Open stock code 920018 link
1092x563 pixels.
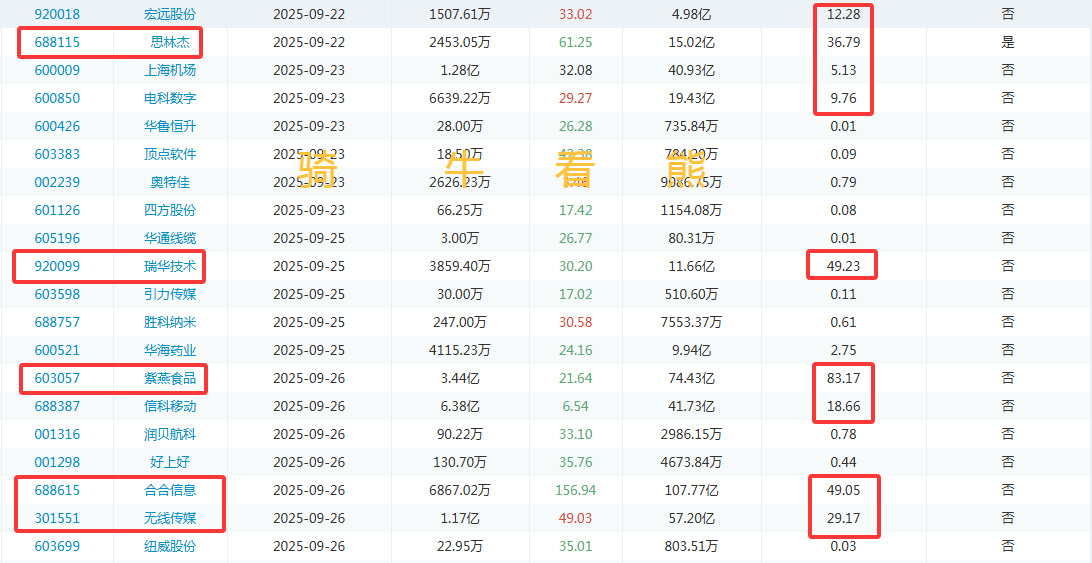pyautogui.click(x=57, y=14)
